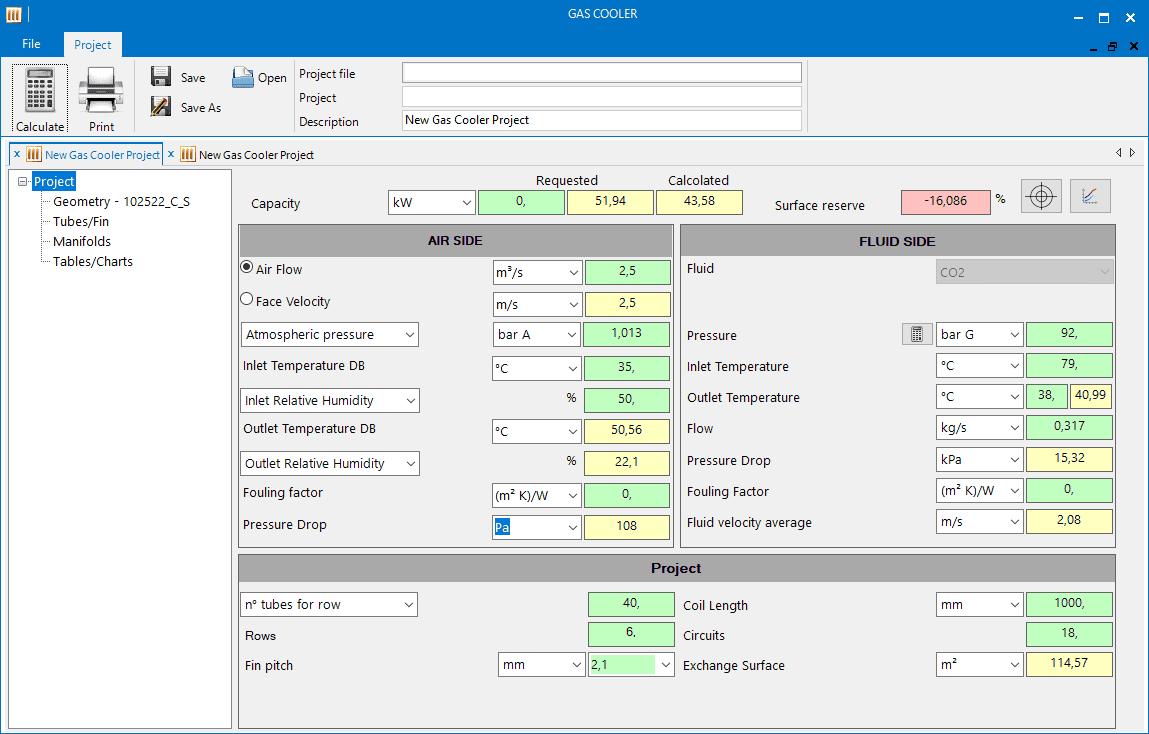
Task: Collapse the Project tree node
Action: coord(24,182)
